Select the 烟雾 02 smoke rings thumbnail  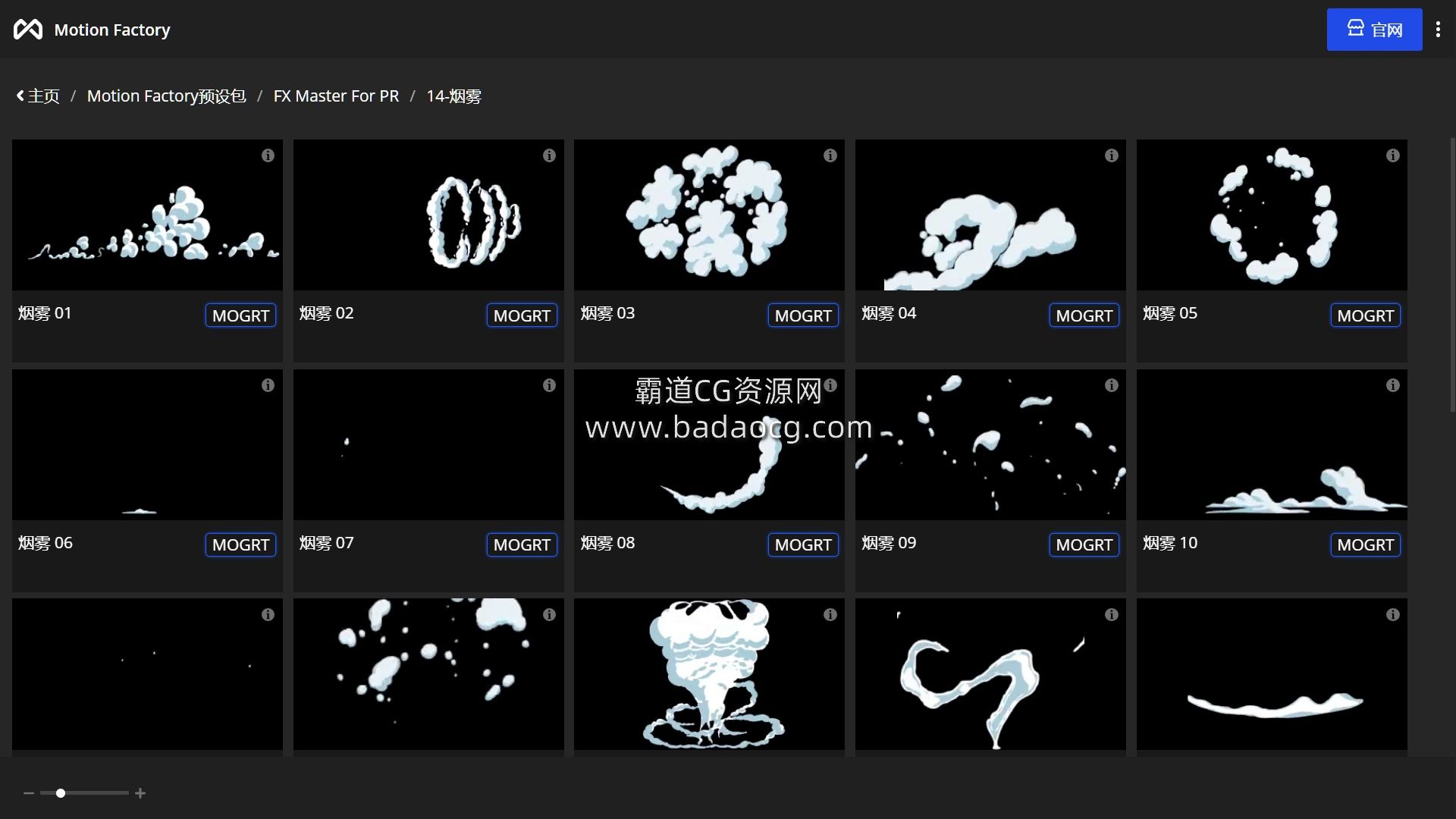tap(428, 215)
